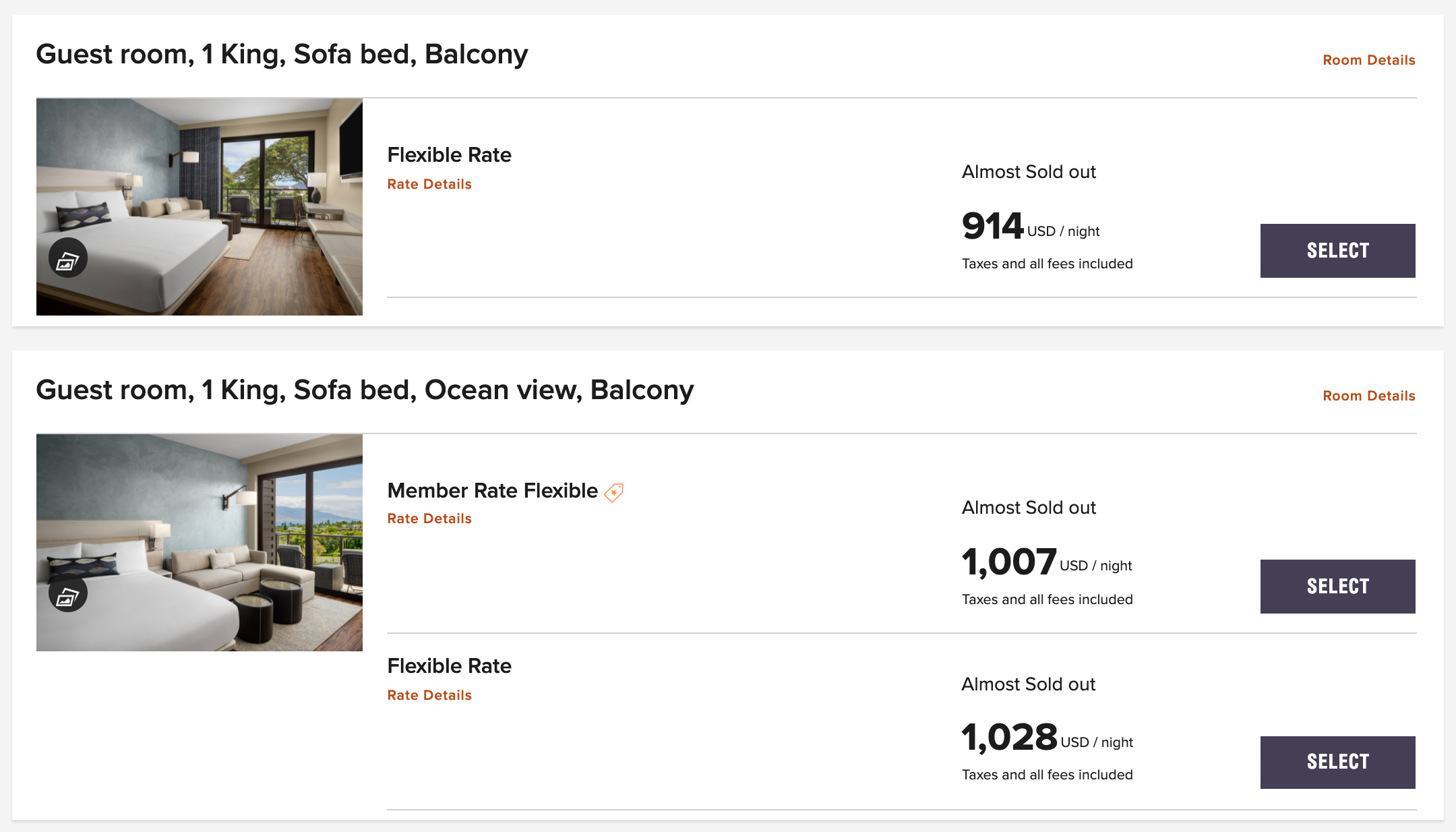Open gallery icon on Ocean view room image
This screenshot has height=832, width=1456.
(68, 594)
